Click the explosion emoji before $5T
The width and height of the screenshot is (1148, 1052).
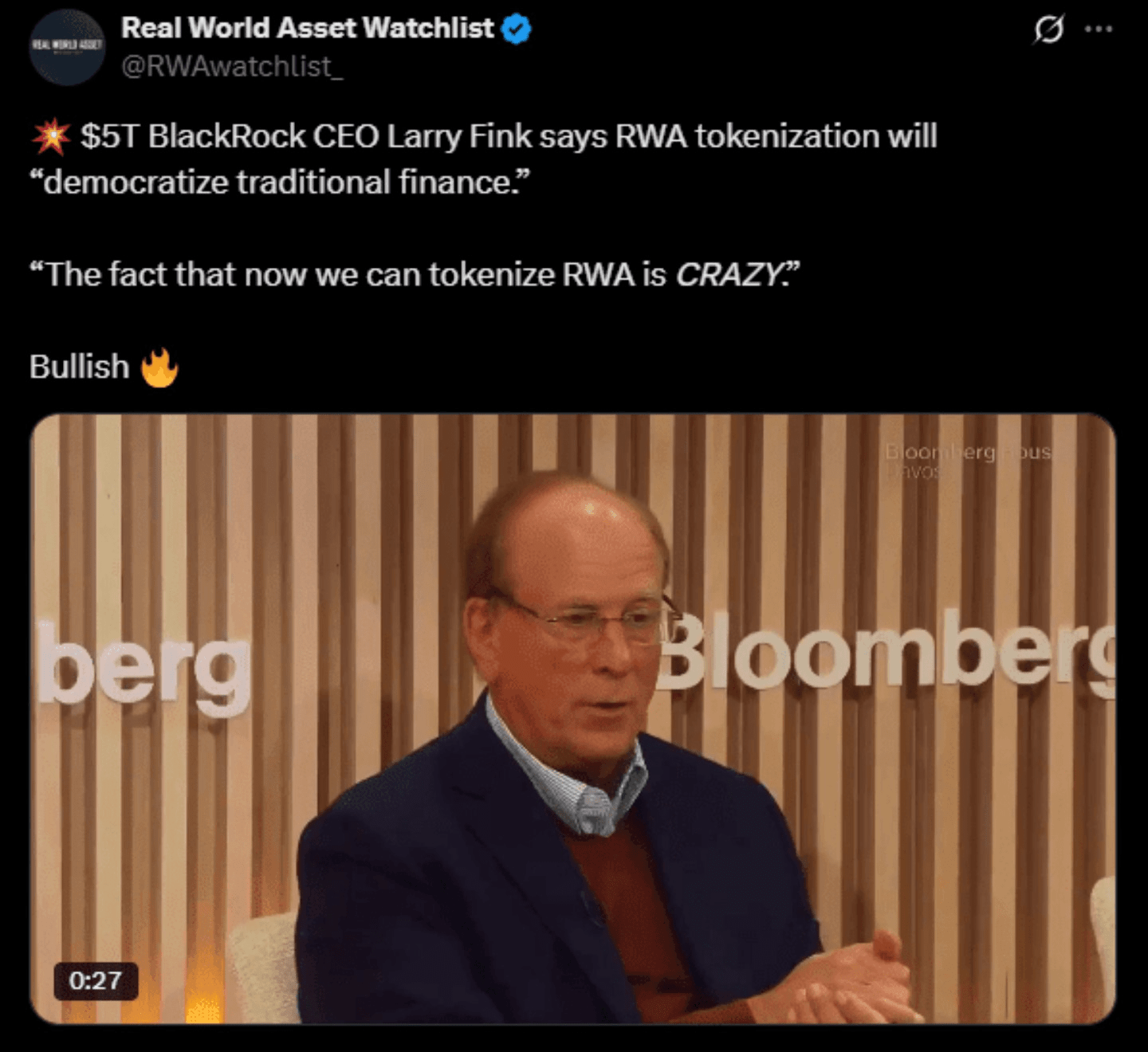pyautogui.click(x=51, y=136)
